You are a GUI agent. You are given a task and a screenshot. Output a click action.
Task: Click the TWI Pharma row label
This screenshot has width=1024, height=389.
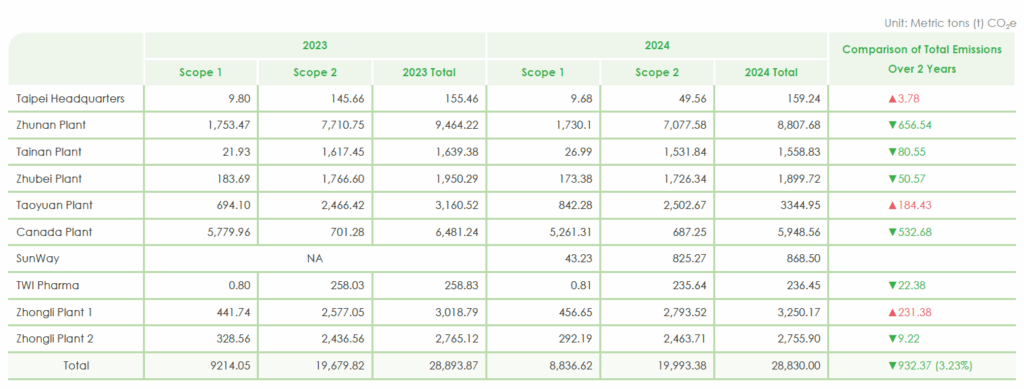pyautogui.click(x=48, y=285)
